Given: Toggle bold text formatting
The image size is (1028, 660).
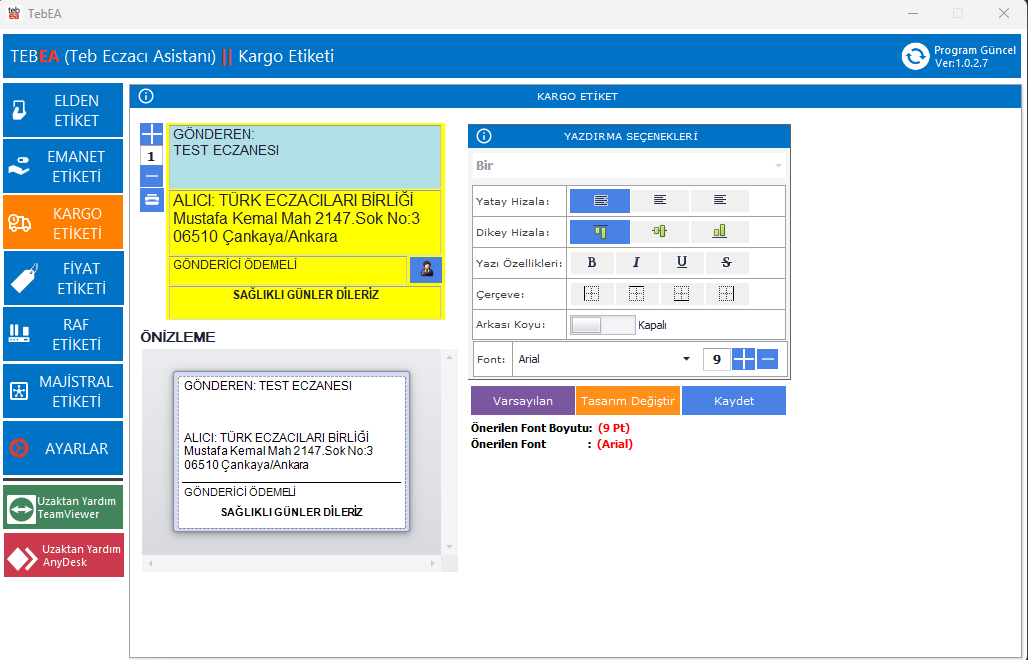Looking at the screenshot, I should [x=592, y=263].
